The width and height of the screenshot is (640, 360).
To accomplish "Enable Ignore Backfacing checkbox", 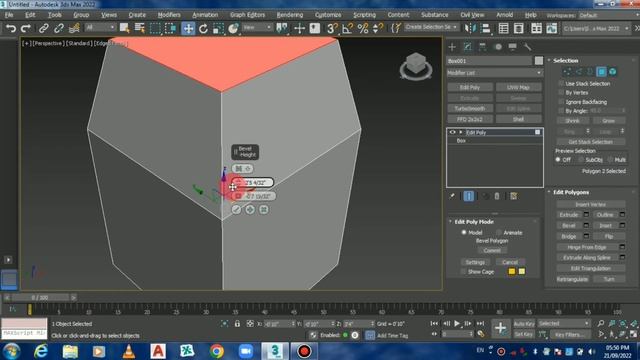I will 561,102.
